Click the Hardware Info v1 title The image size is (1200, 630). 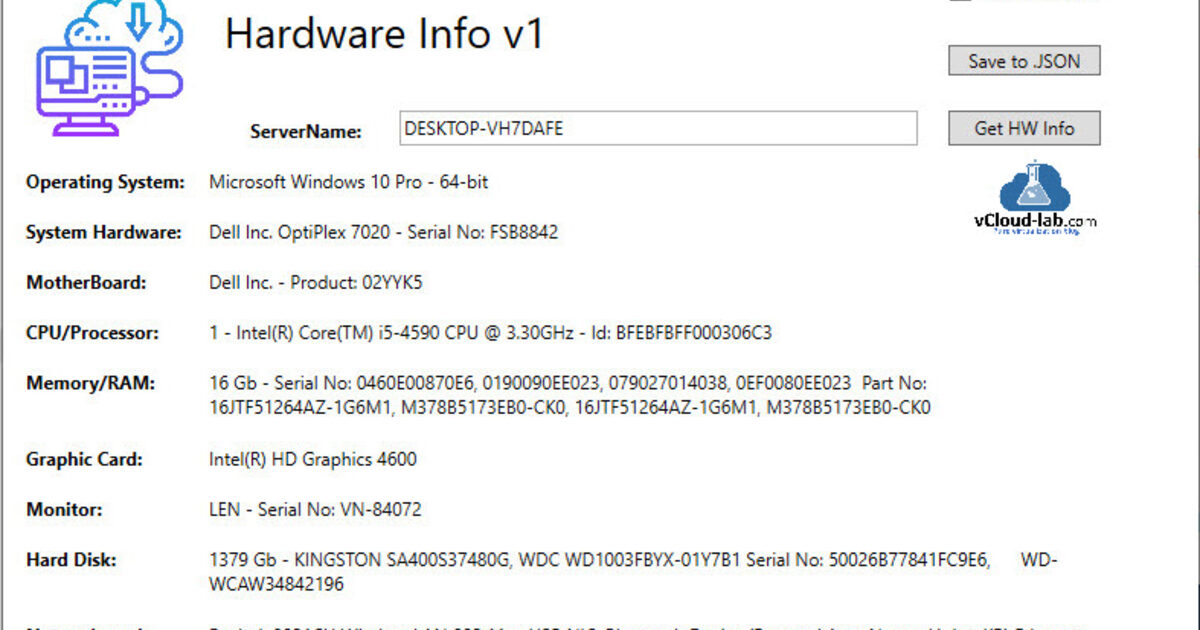[385, 35]
